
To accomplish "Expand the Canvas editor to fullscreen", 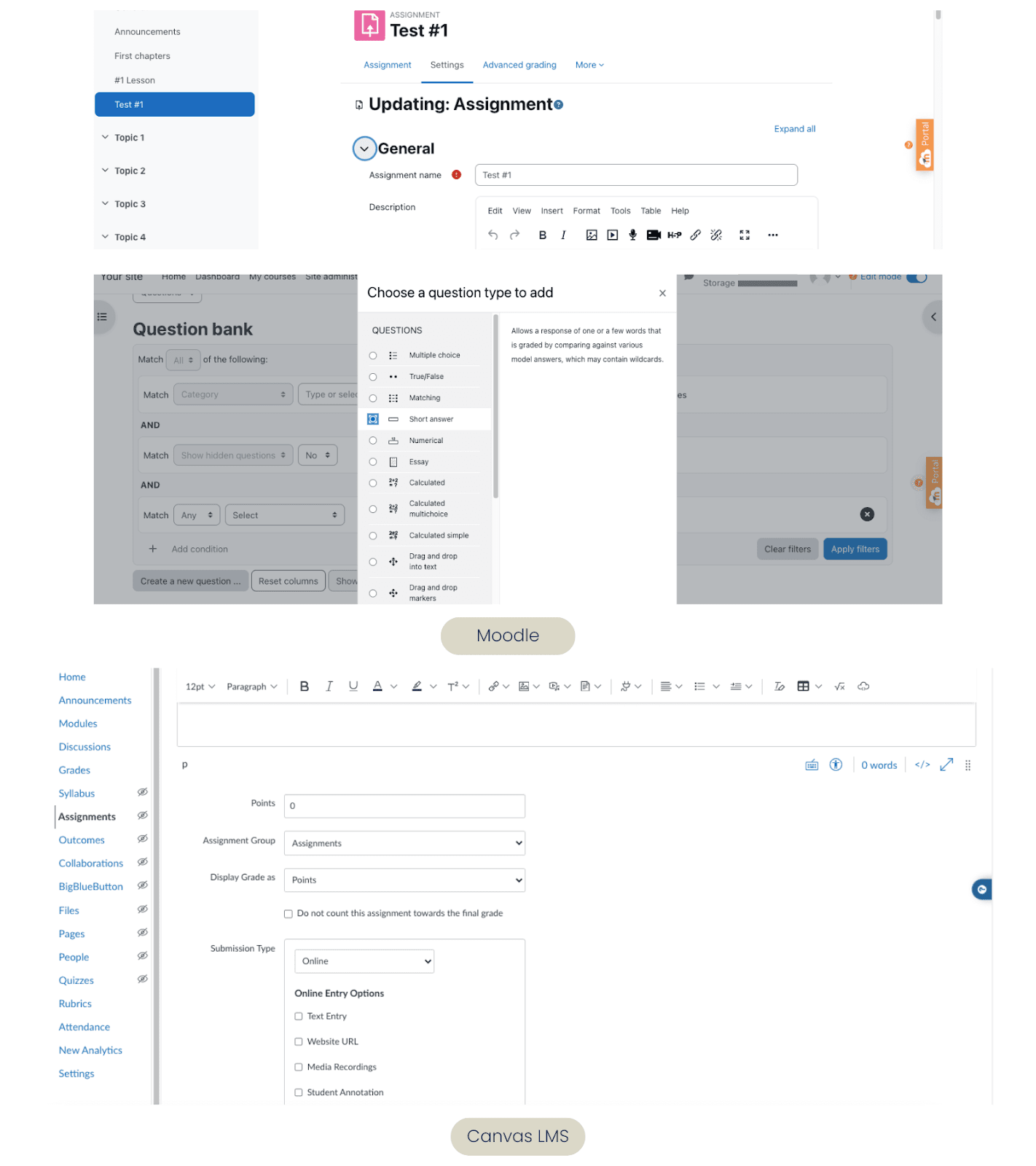I will click(946, 764).
